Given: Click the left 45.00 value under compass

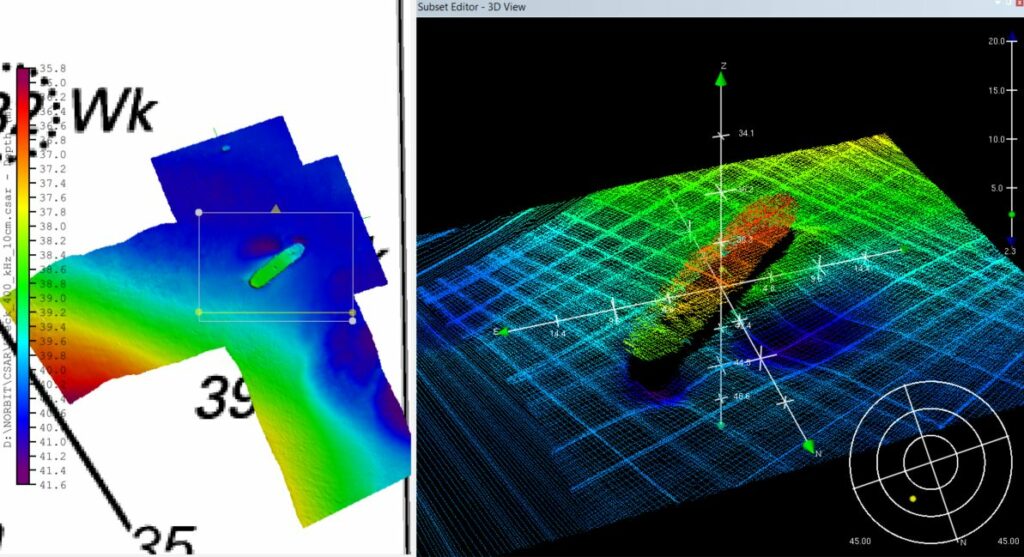Looking at the screenshot, I should click(x=860, y=541).
